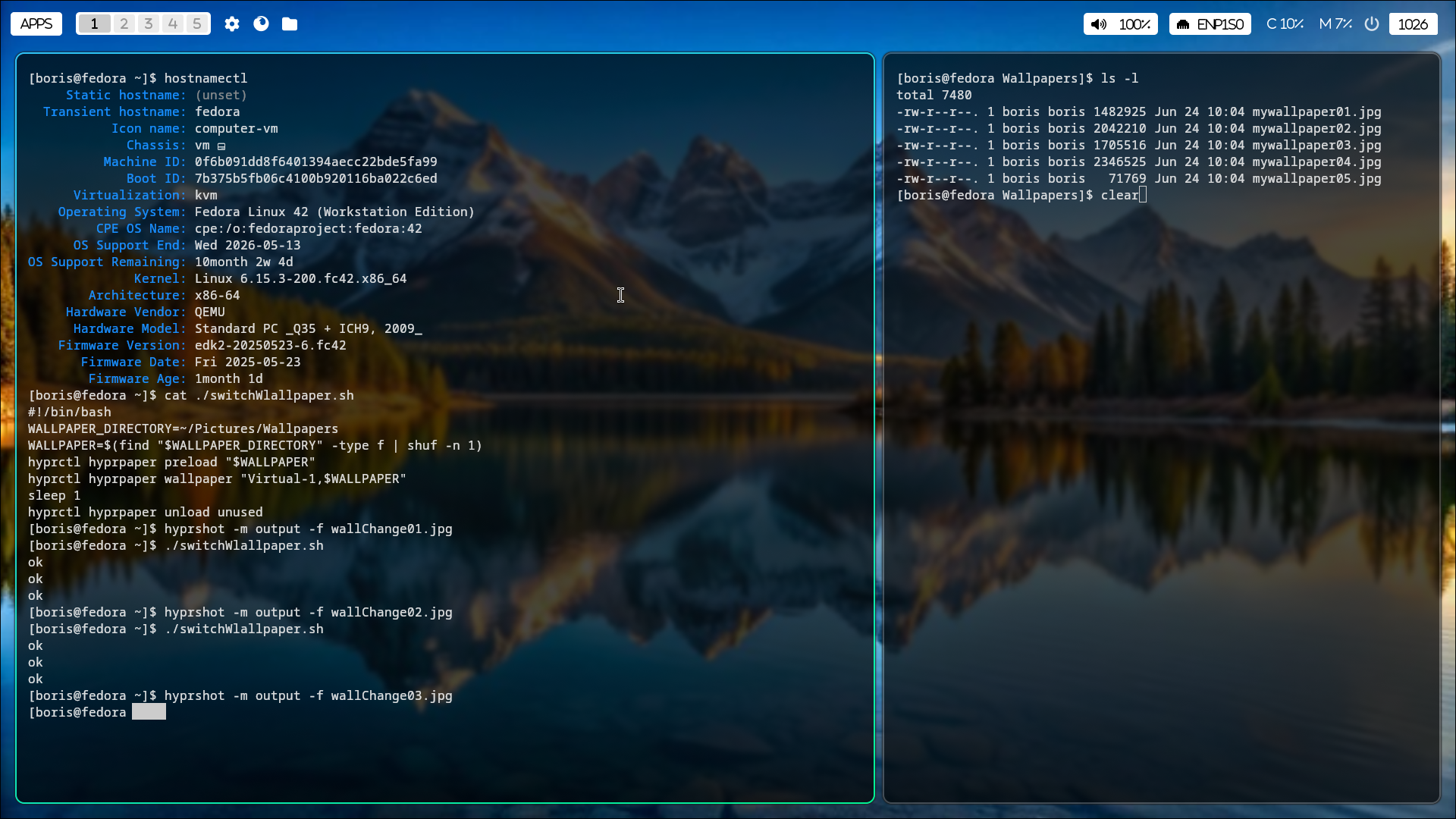Screen dimensions: 1456x819
Task: Click mywallpaper05.jpg in the file listing
Action: 1316,179
